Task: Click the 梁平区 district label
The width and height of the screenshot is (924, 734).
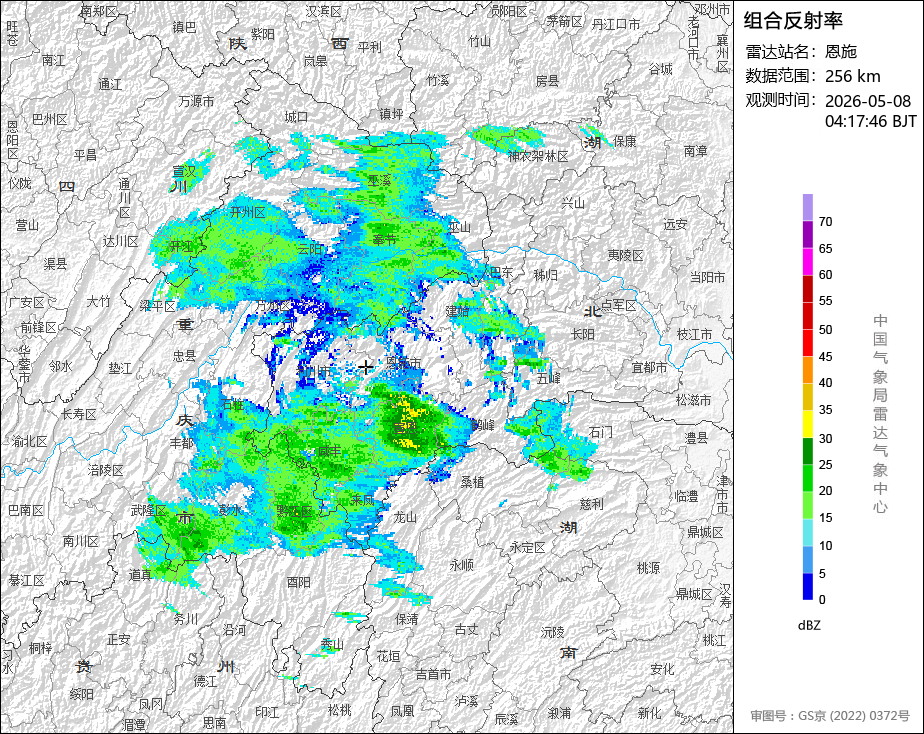Action: point(157,306)
